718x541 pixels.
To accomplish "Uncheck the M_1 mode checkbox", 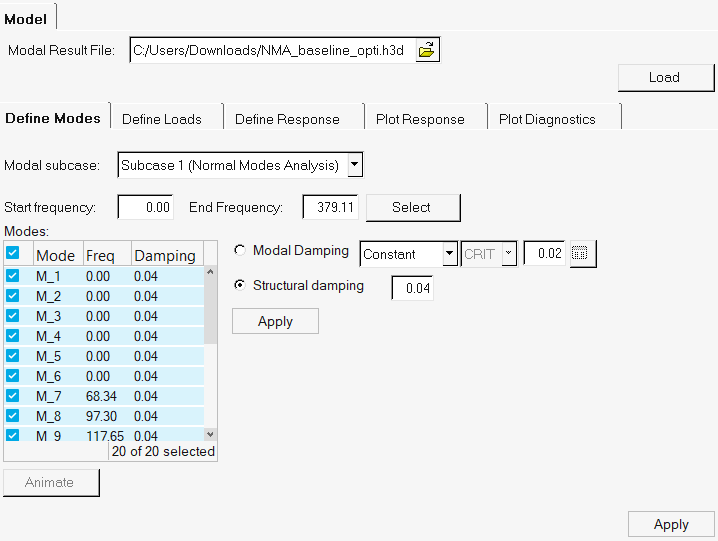I will pyautogui.click(x=13, y=276).
